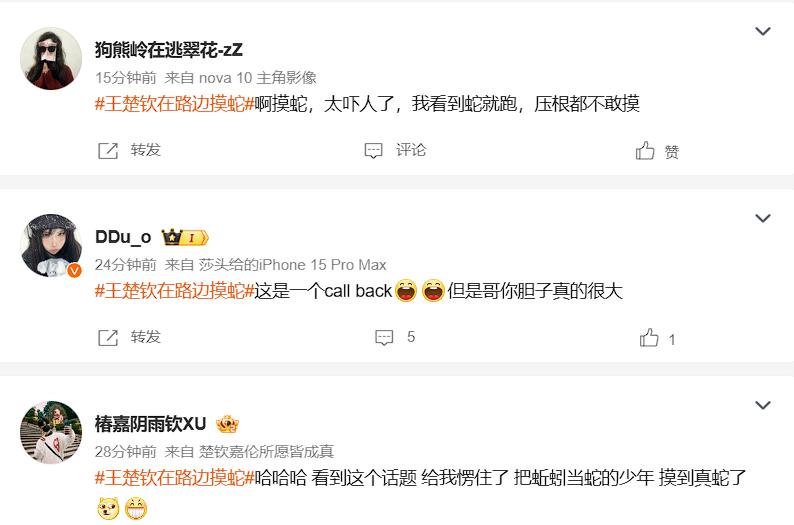Open username 狗熊岭在逃翠花-zZ
The height and width of the screenshot is (525, 794).
(x=169, y=50)
